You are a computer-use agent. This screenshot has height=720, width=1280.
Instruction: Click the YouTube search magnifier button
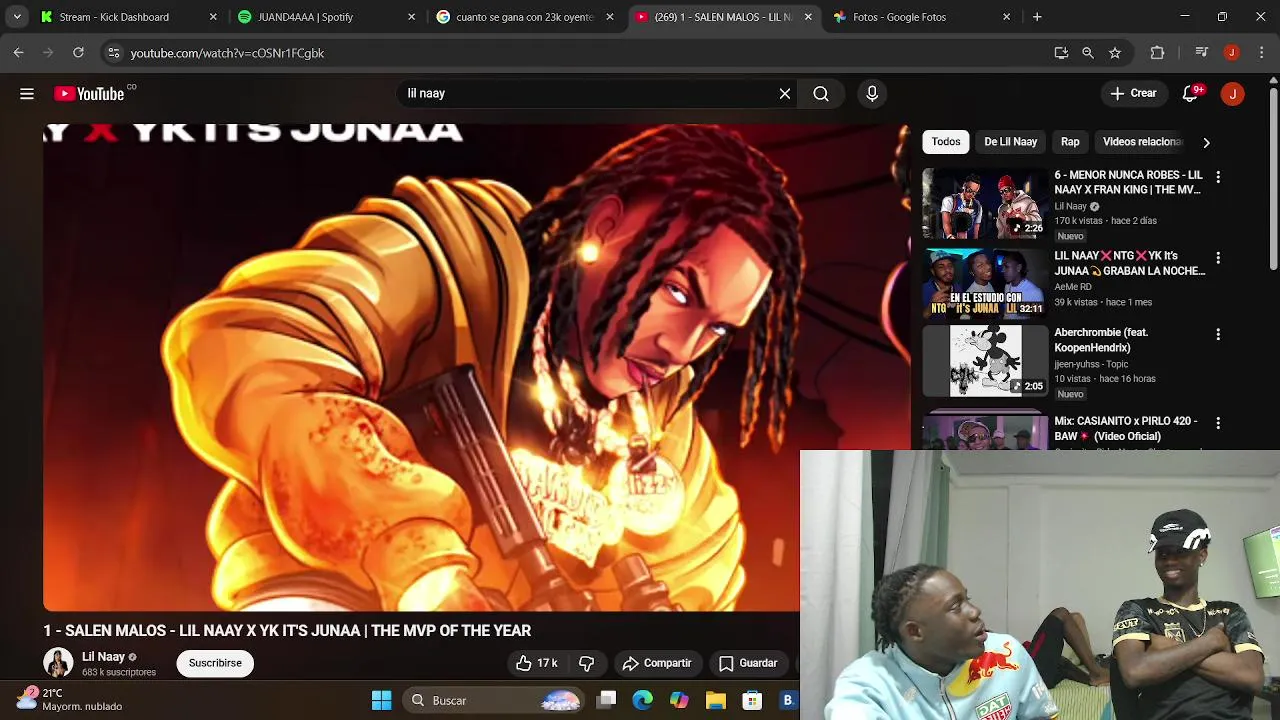pos(821,93)
